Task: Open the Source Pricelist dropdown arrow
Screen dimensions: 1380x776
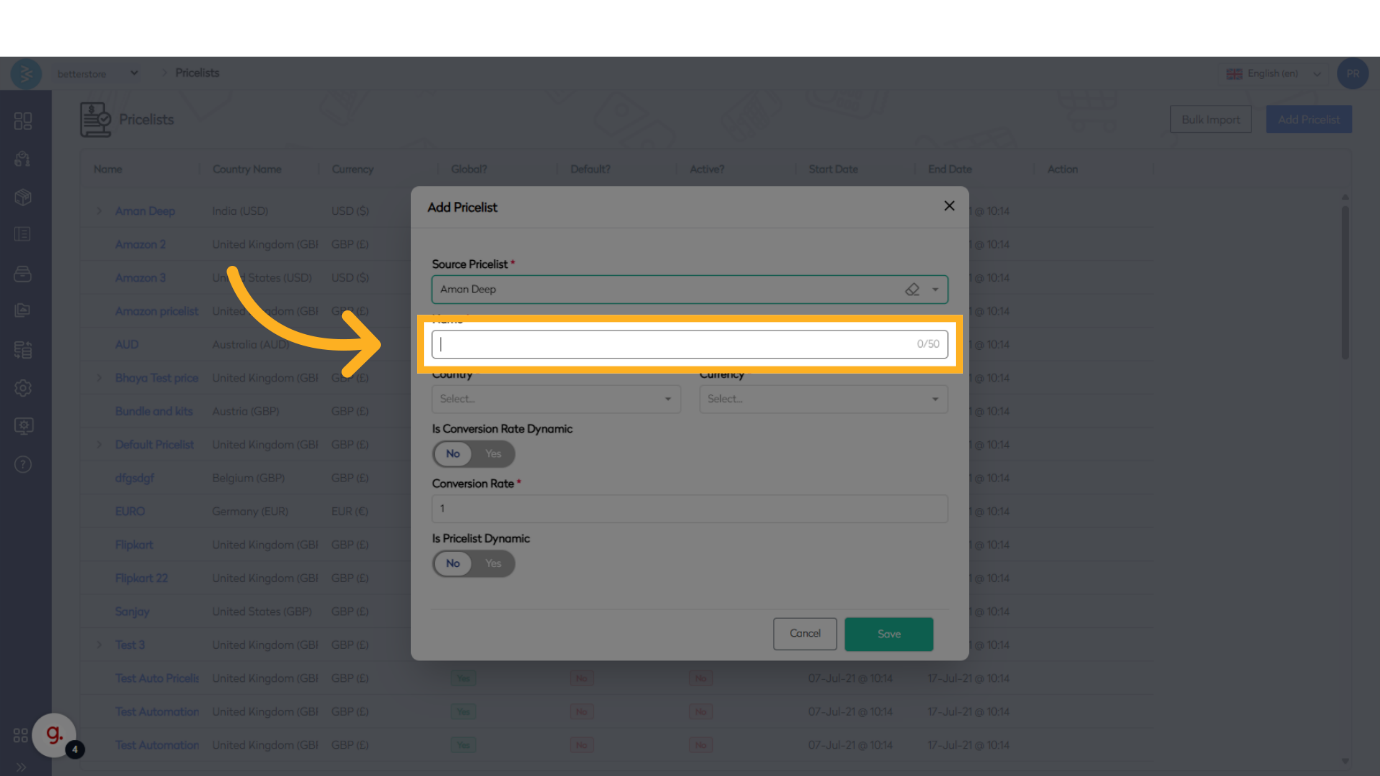Action: click(x=935, y=290)
